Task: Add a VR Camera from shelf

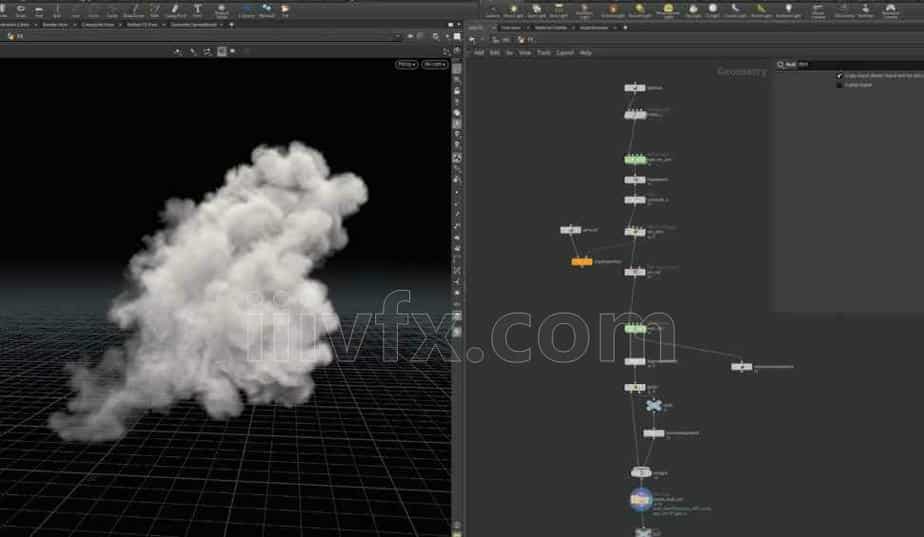Action: coord(844,10)
